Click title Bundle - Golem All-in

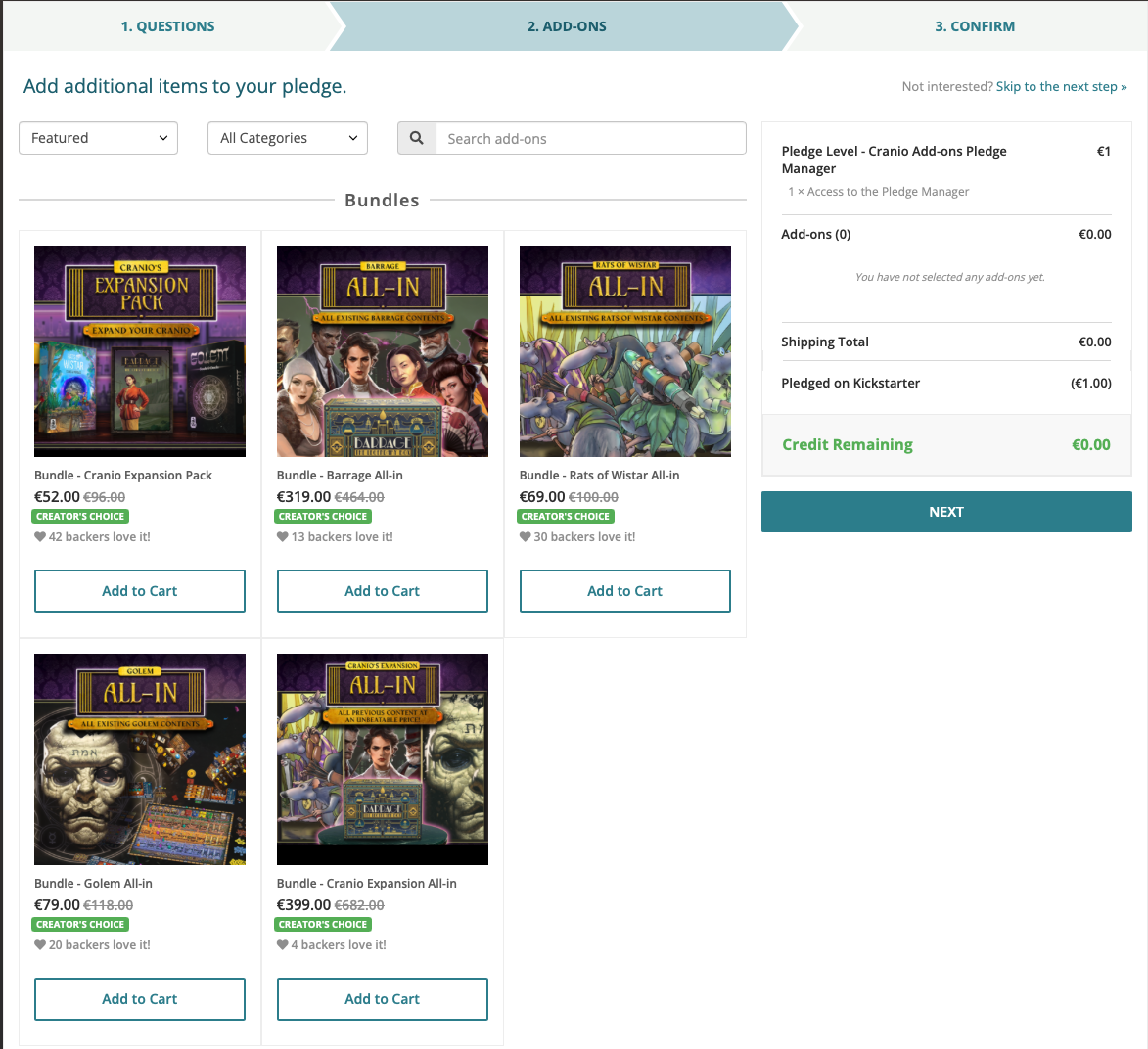tap(94, 884)
